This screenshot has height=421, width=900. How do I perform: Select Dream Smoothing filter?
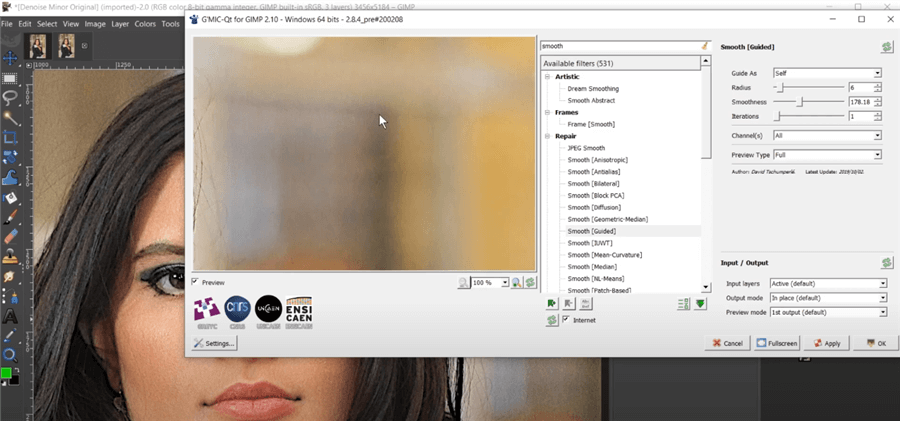593,89
